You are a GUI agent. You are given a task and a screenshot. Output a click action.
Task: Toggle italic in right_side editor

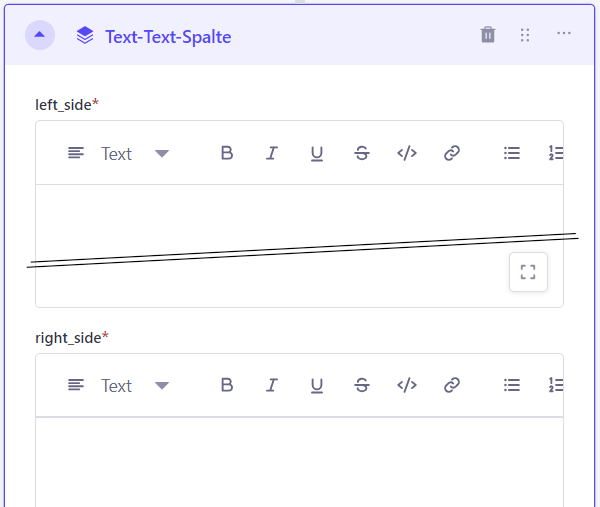click(x=272, y=385)
